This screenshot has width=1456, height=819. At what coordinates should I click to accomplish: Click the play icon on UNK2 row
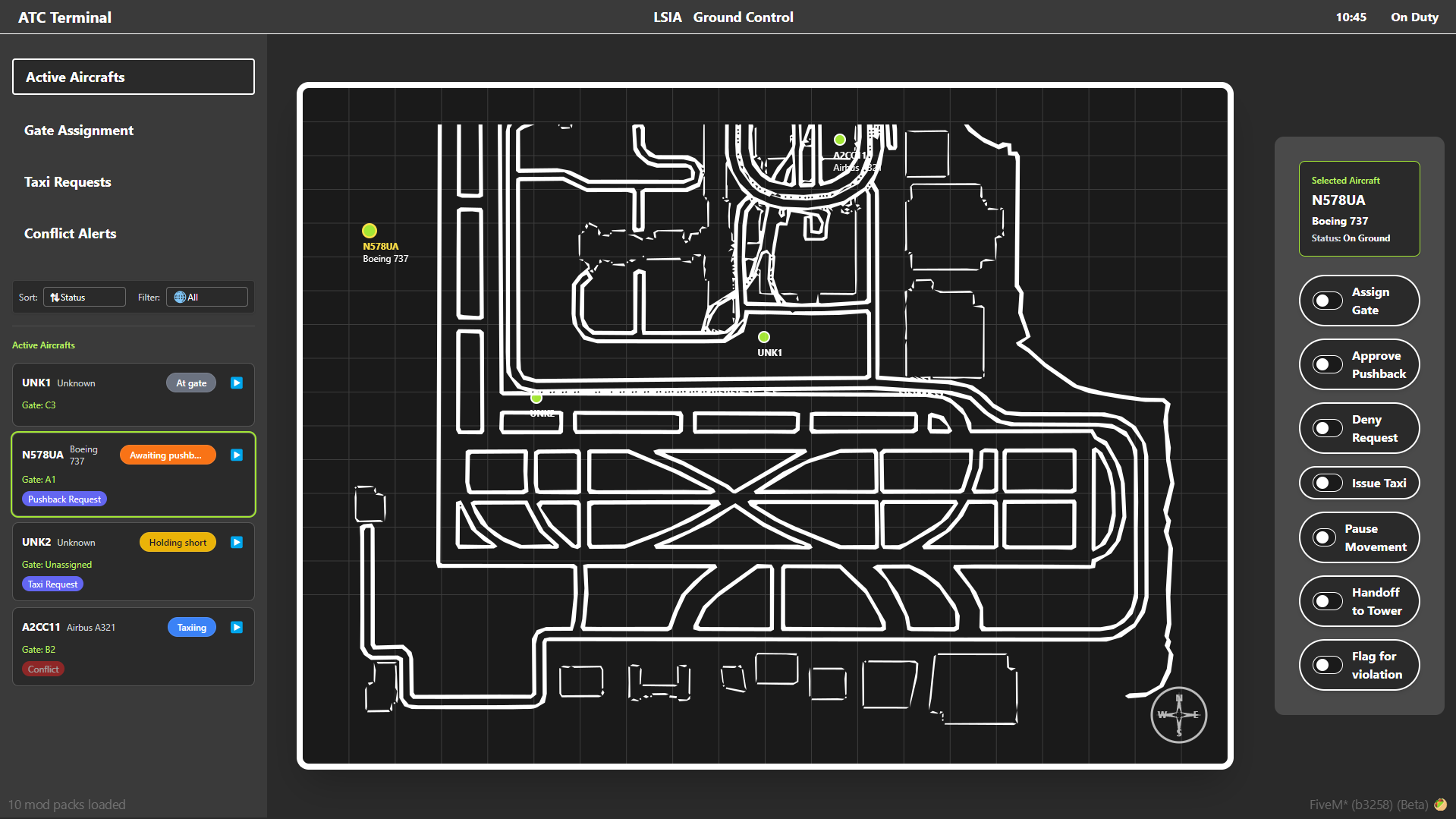[237, 543]
